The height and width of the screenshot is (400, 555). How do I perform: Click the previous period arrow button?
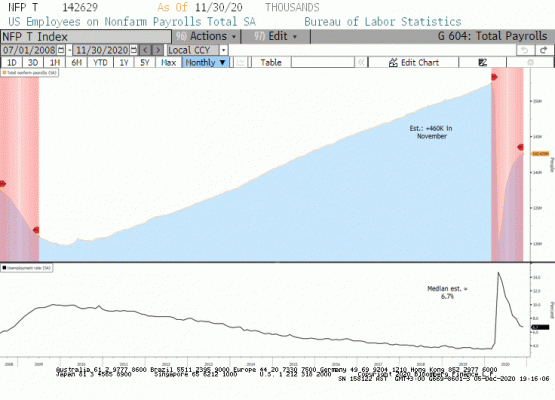point(145,50)
